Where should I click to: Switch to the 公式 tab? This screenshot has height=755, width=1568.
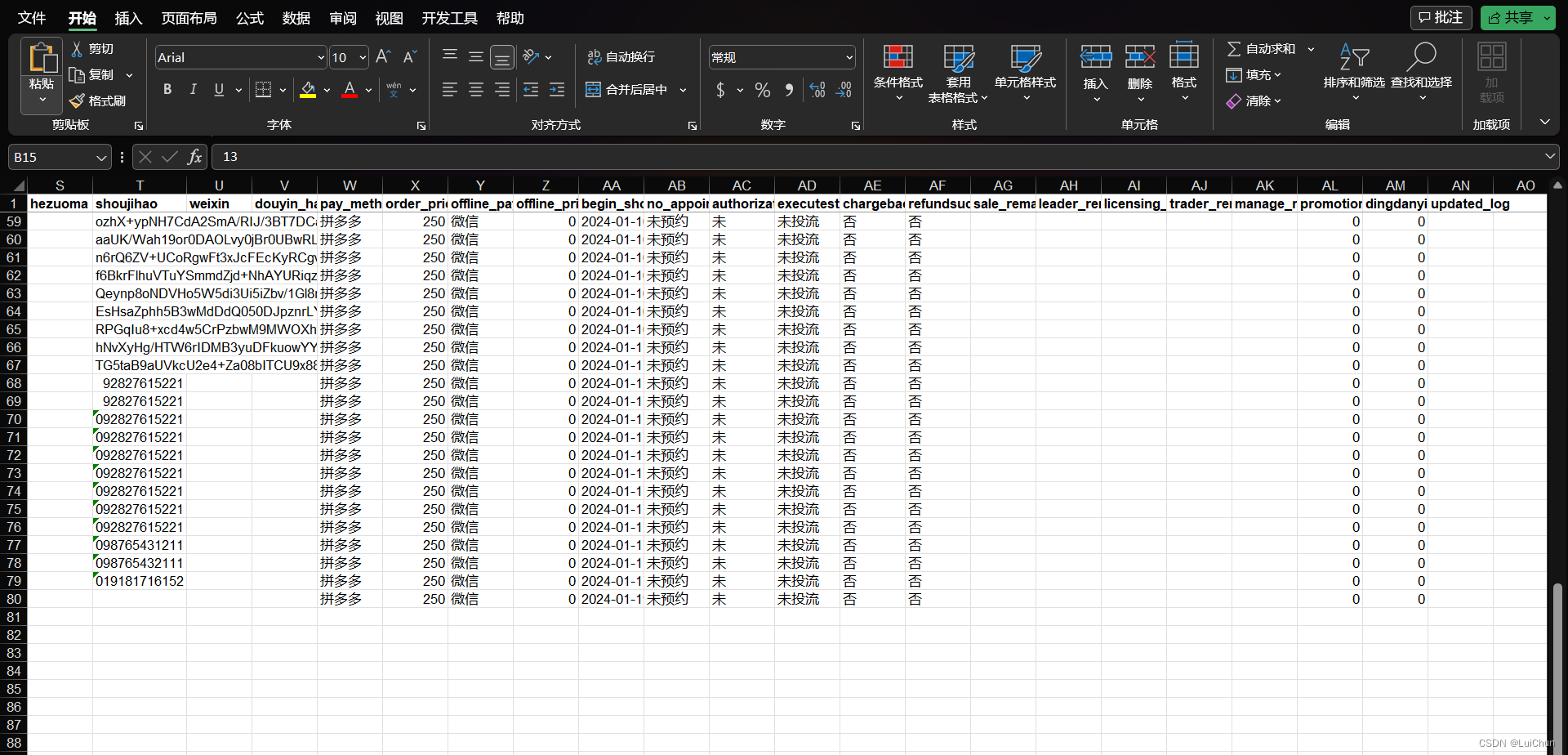coord(250,18)
